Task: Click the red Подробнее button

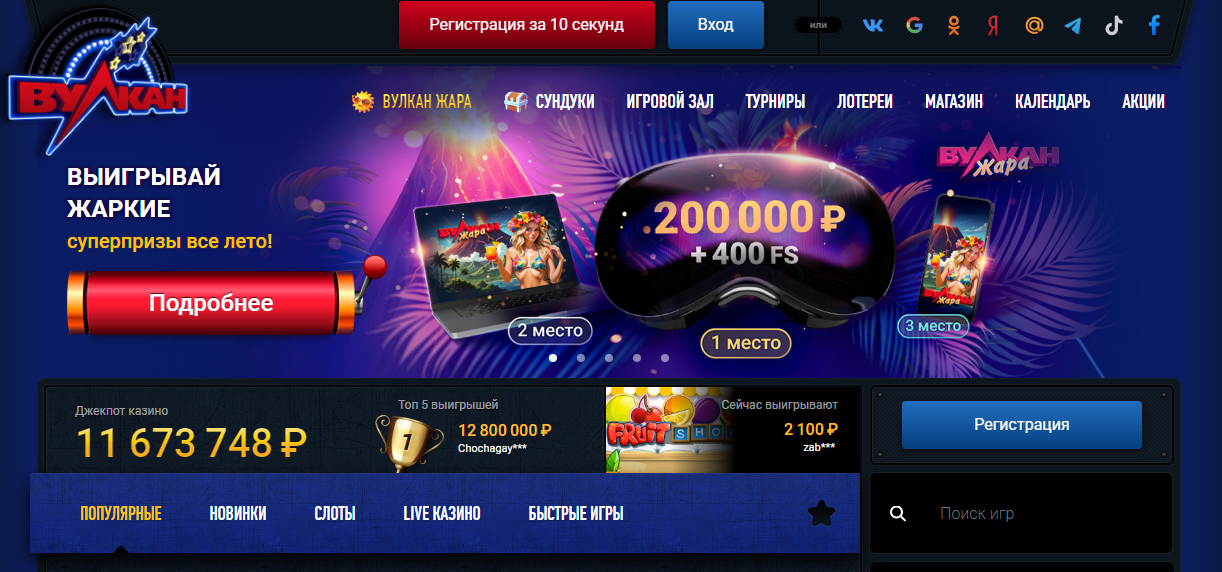Action: (x=211, y=303)
